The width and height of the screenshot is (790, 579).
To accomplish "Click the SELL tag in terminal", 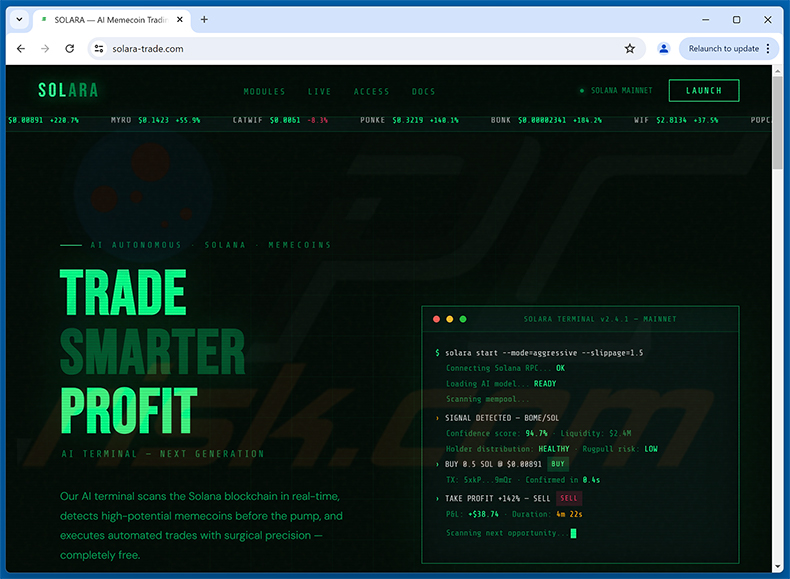I will tap(569, 498).
